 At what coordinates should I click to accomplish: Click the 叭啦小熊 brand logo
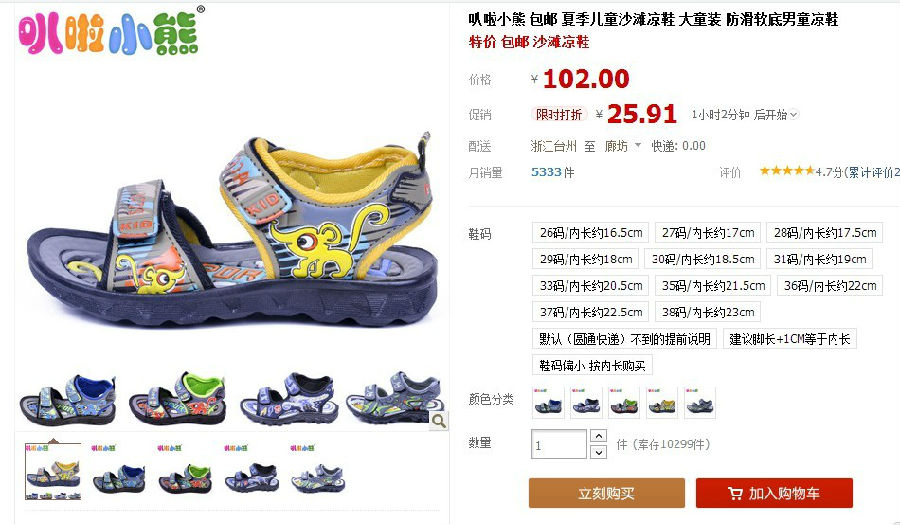109,32
